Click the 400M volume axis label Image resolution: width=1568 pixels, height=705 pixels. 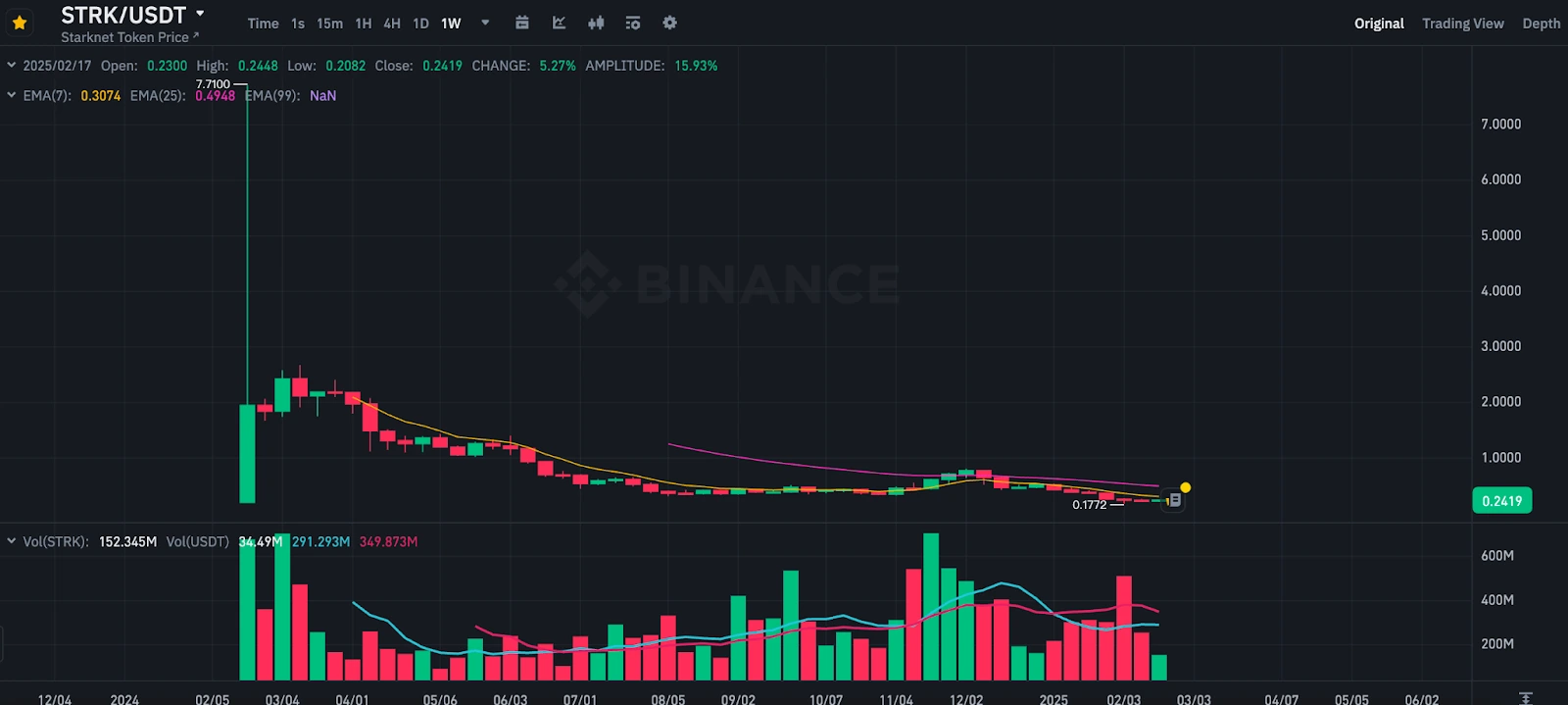[1497, 600]
